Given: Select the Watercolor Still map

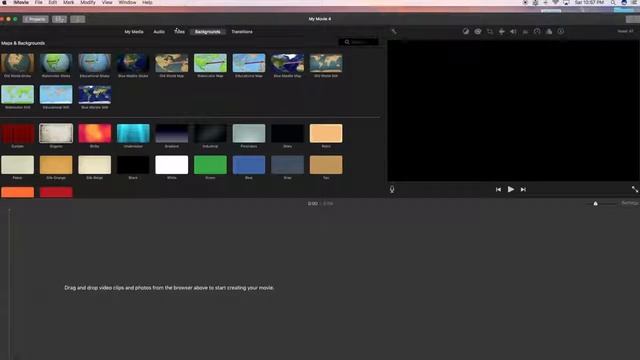Looking at the screenshot, I should [18, 94].
